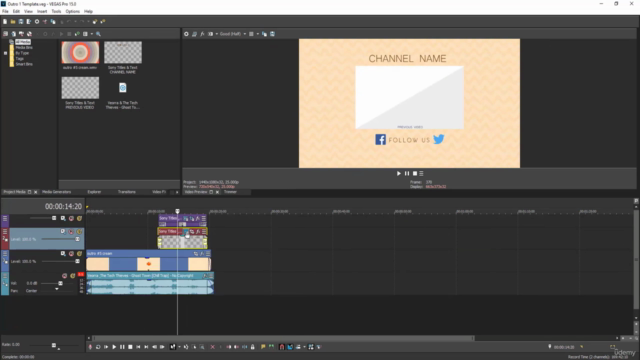Mute the blue outro video track
The height and width of the screenshot is (360, 640).
pos(71,253)
